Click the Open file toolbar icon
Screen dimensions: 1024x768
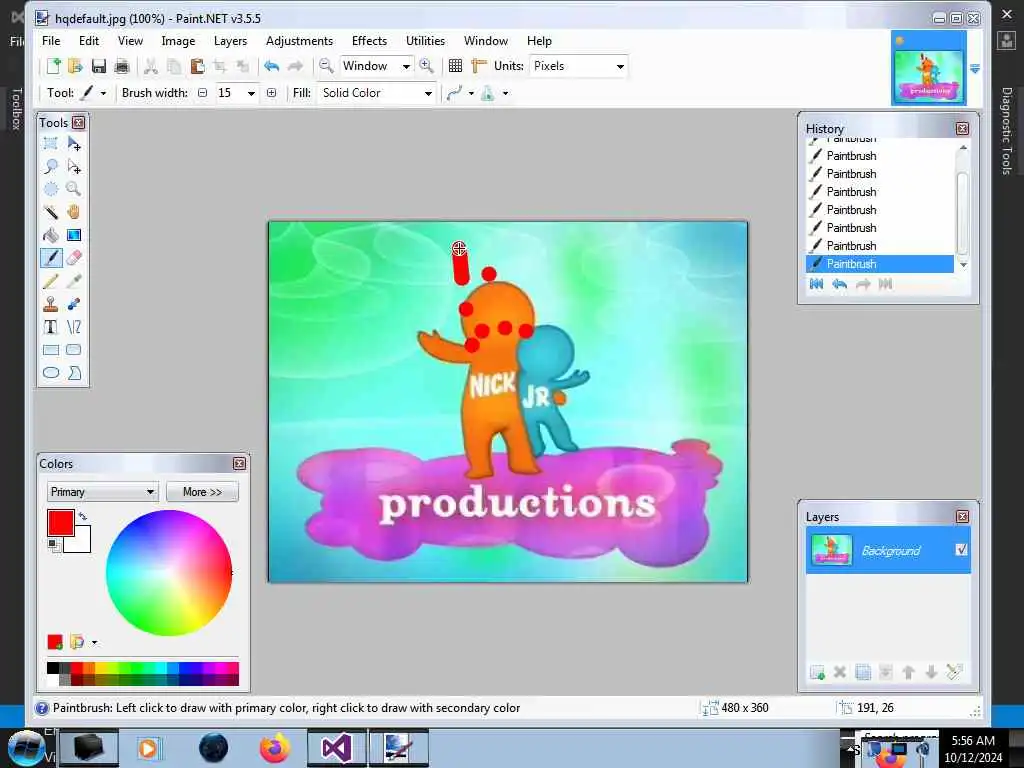[75, 66]
